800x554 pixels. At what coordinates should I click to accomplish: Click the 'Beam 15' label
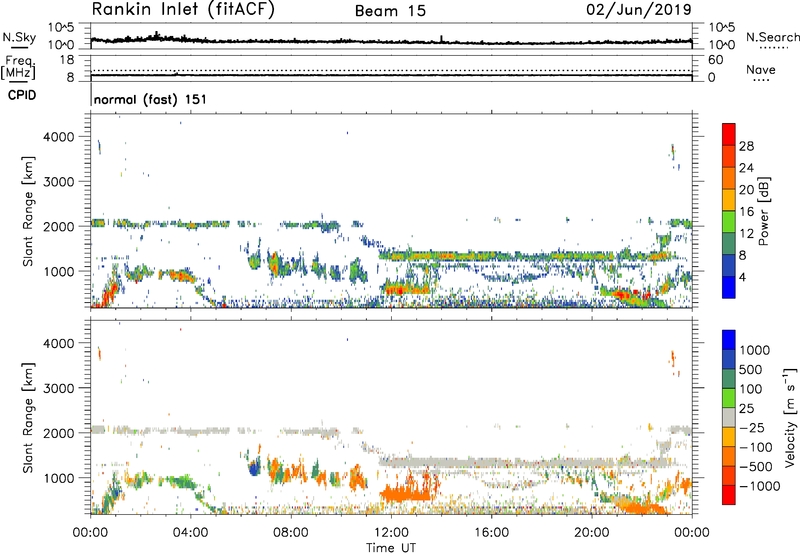pyautogui.click(x=390, y=11)
